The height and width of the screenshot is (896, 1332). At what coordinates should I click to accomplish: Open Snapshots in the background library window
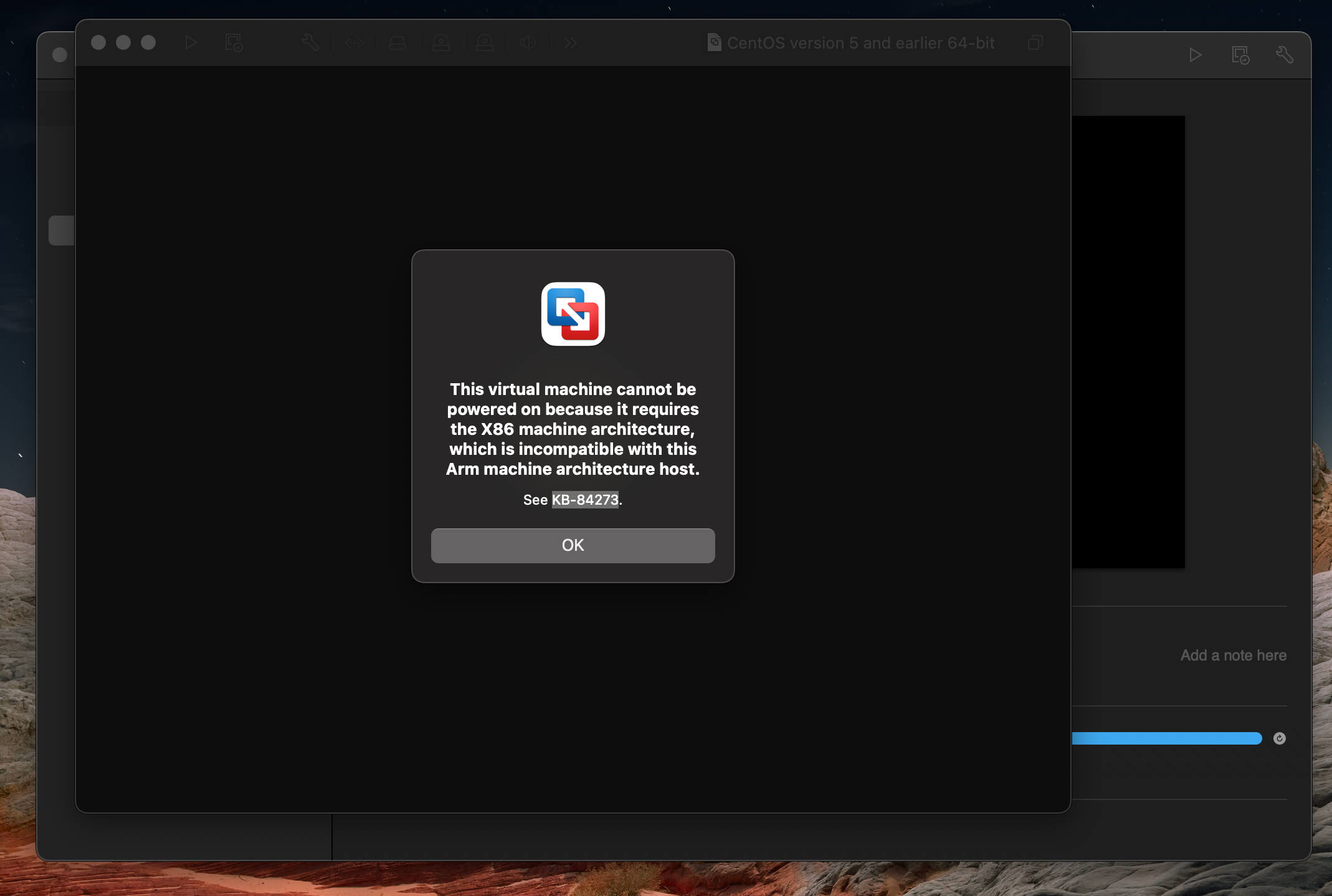point(1240,55)
